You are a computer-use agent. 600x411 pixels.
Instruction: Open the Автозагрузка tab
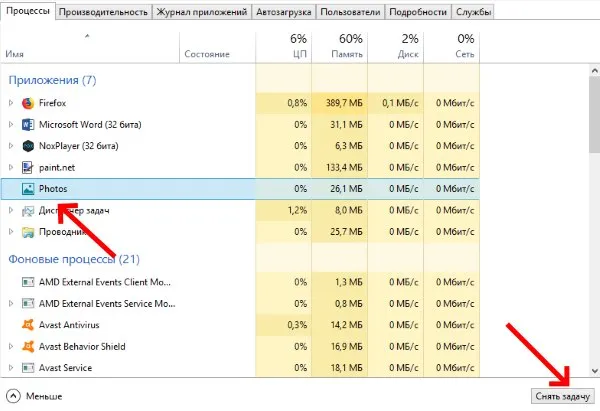coord(285,12)
